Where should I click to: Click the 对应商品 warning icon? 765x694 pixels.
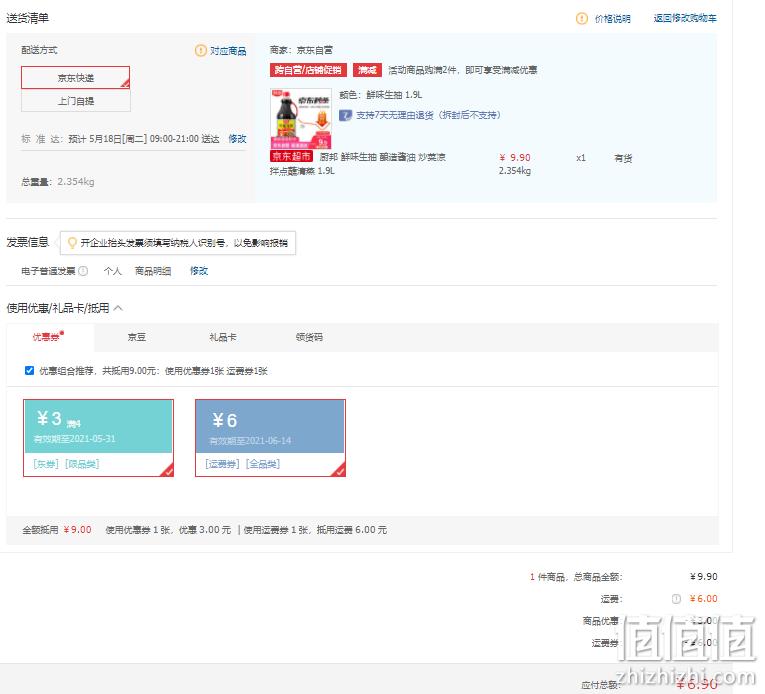tap(201, 50)
